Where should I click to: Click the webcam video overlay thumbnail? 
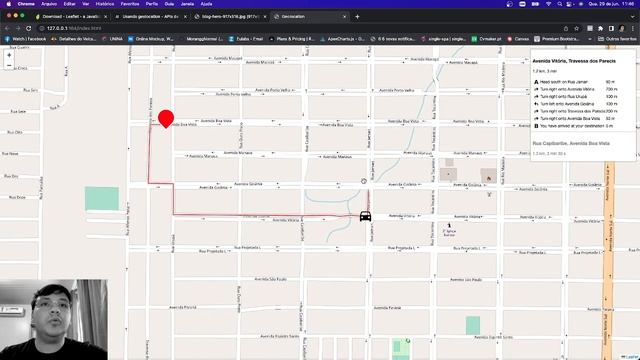click(x=54, y=320)
